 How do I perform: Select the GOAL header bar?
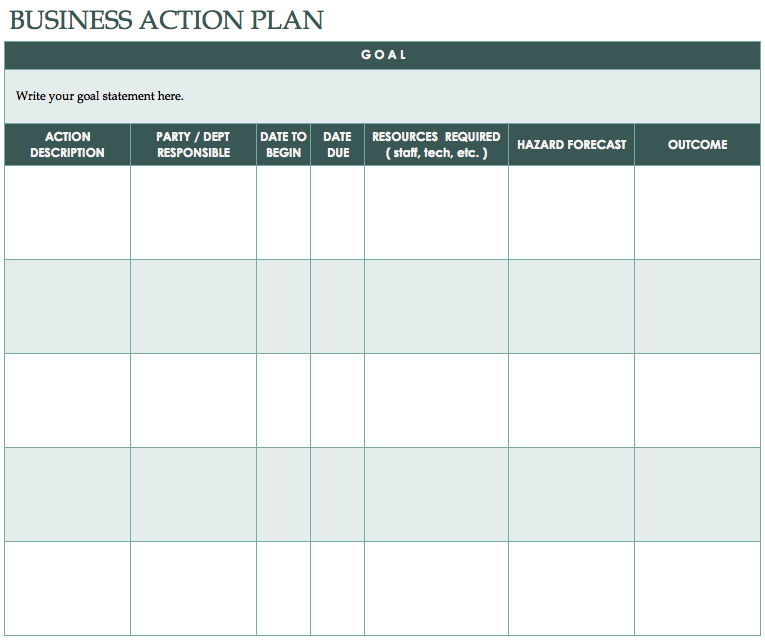click(x=383, y=55)
